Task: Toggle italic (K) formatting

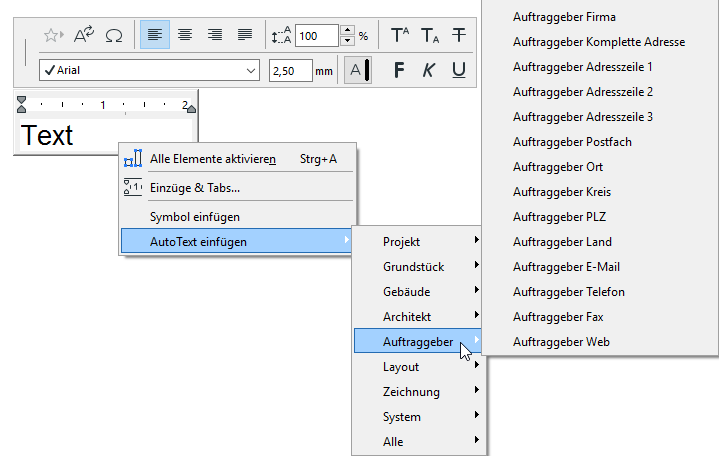Action: [x=428, y=70]
